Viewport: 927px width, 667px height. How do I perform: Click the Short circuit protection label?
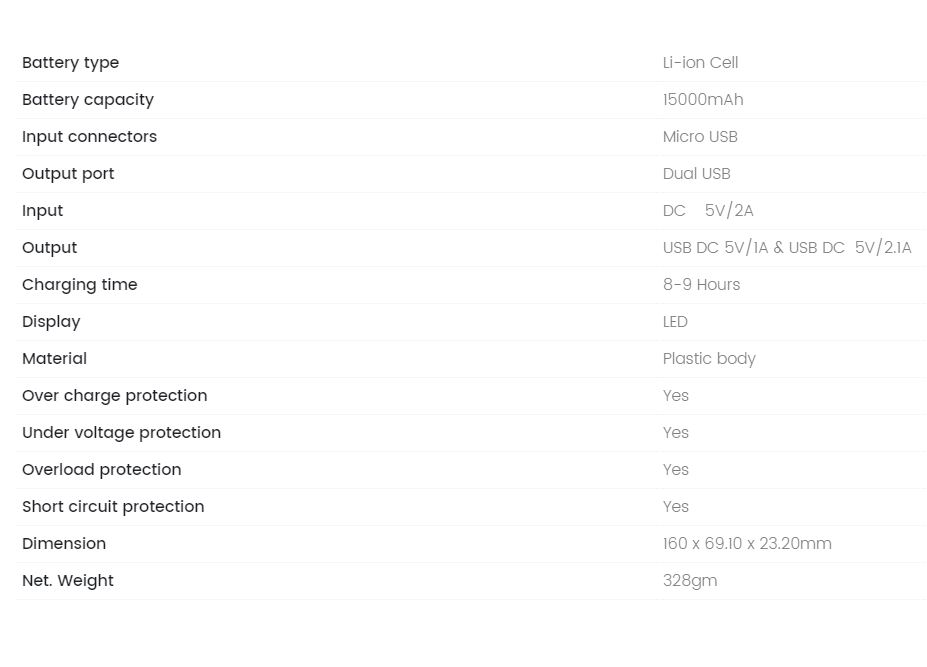coord(113,507)
